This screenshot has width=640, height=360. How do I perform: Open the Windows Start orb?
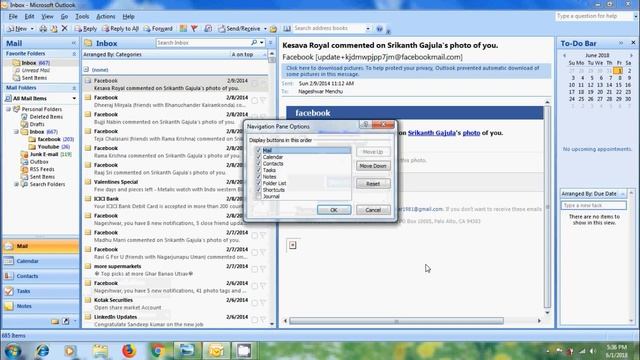coord(13,351)
